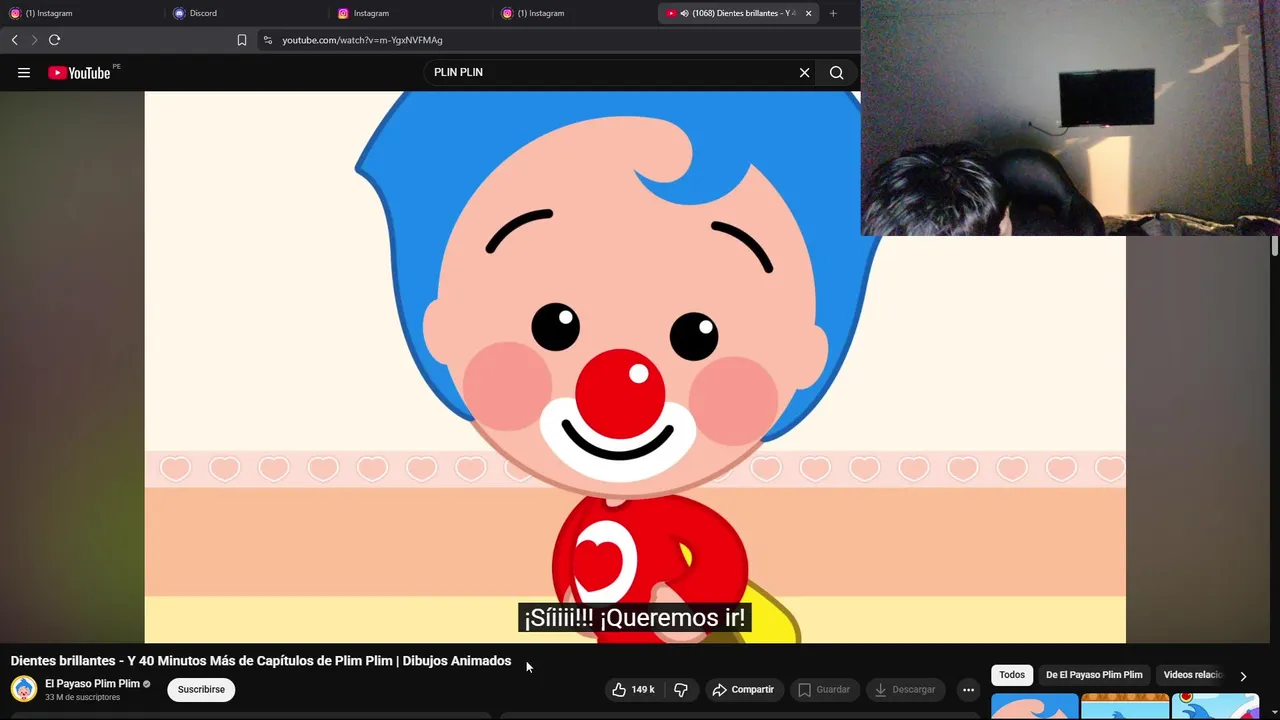Screen dimensions: 1280x720
Task: Open more actions three-dot menu
Action: point(968,690)
